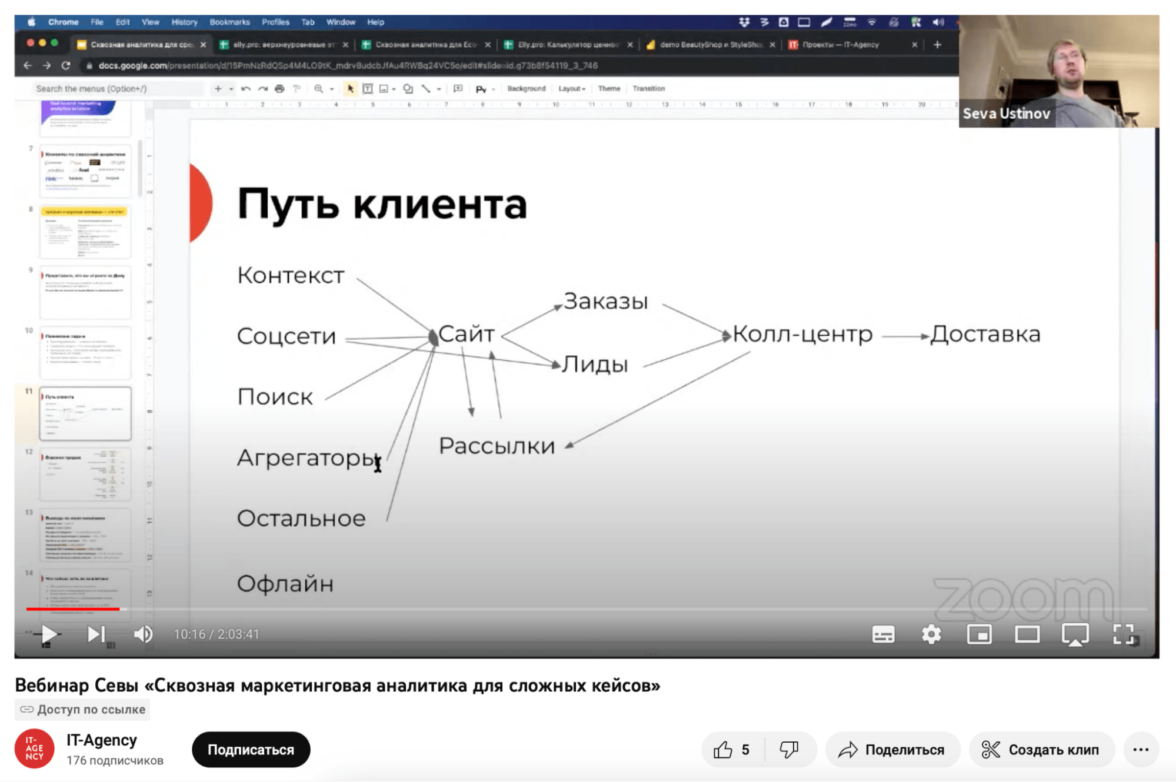Select slide 9 thumbnail in the filmstrip
This screenshot has width=1176, height=782.
click(85, 292)
